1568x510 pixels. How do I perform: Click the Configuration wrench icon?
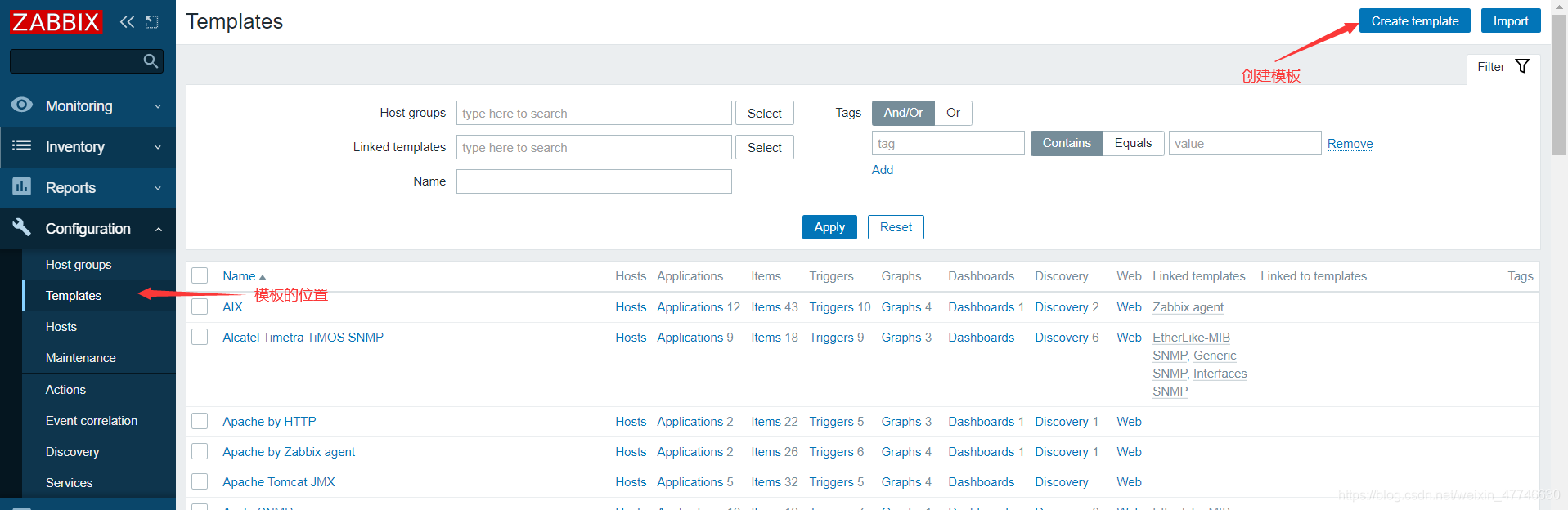tap(22, 227)
